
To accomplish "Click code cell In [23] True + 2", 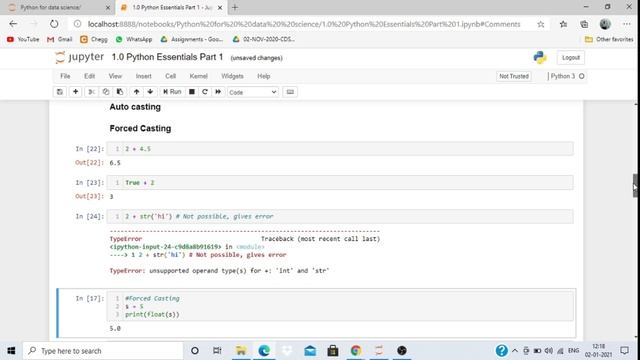I will pos(340,183).
